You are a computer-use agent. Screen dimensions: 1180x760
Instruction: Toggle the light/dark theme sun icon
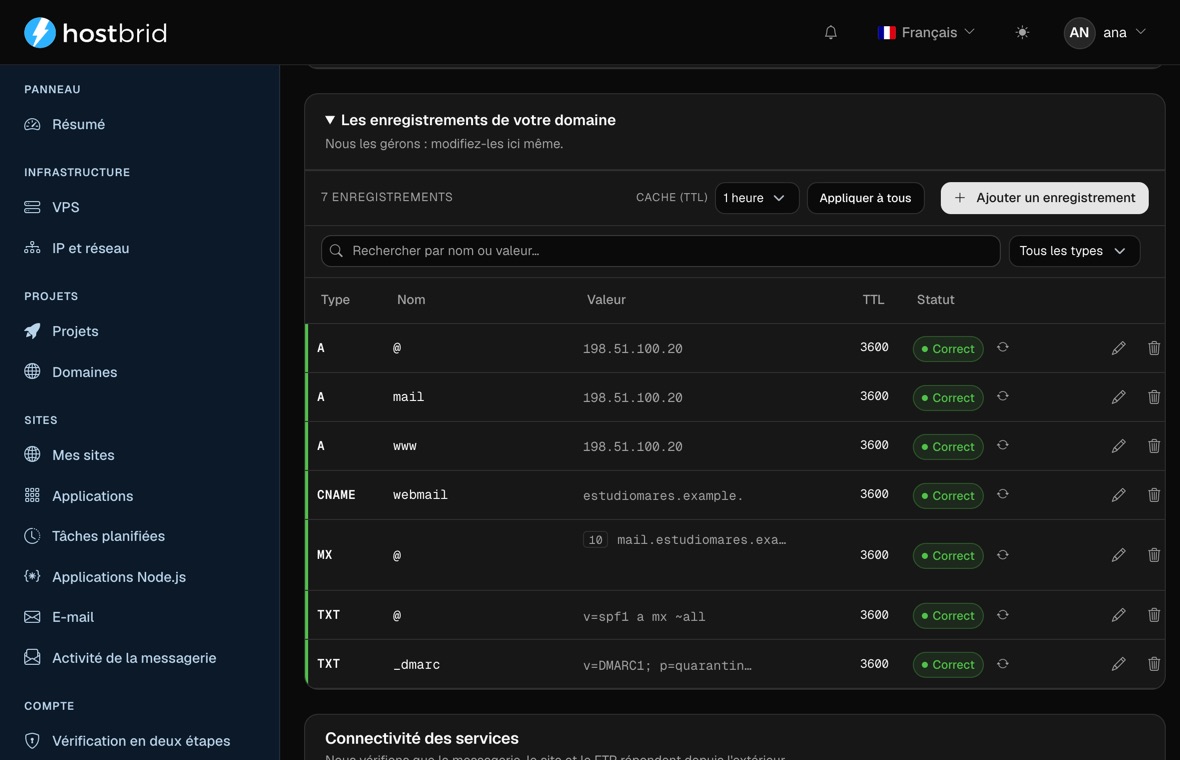(x=1021, y=32)
